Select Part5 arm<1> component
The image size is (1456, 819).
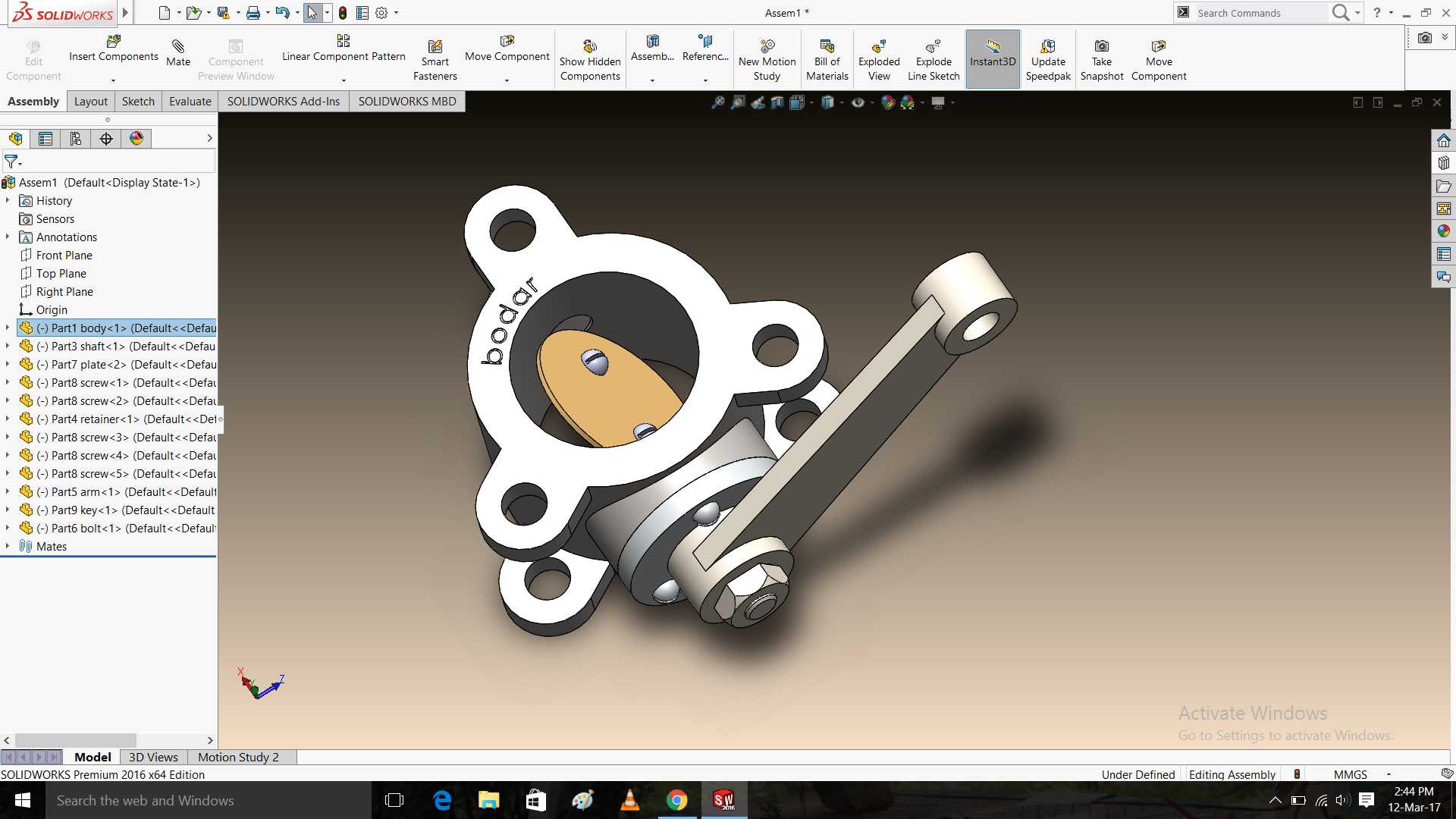click(x=118, y=492)
